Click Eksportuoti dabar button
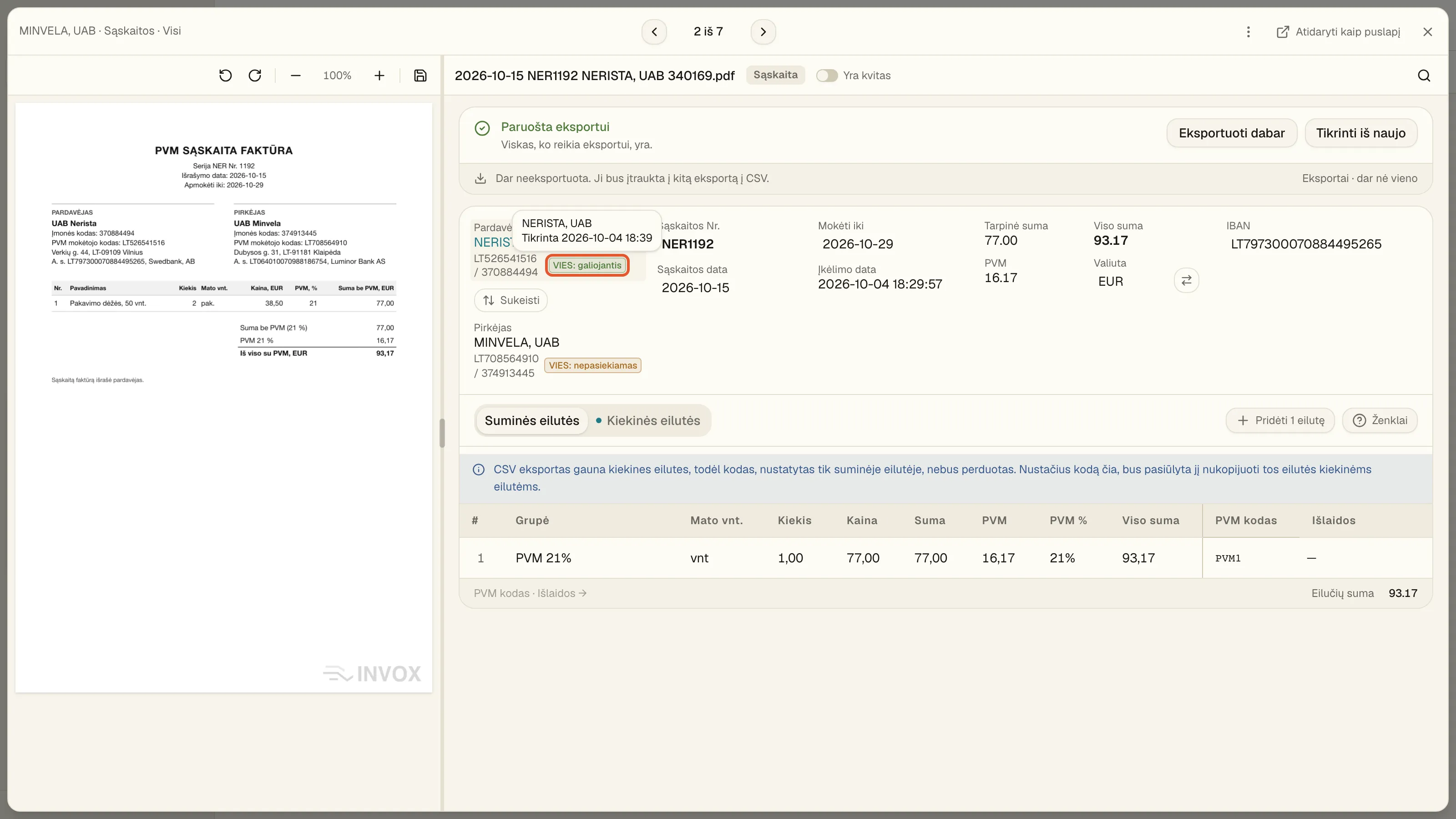The width and height of the screenshot is (1456, 819). point(1232,133)
